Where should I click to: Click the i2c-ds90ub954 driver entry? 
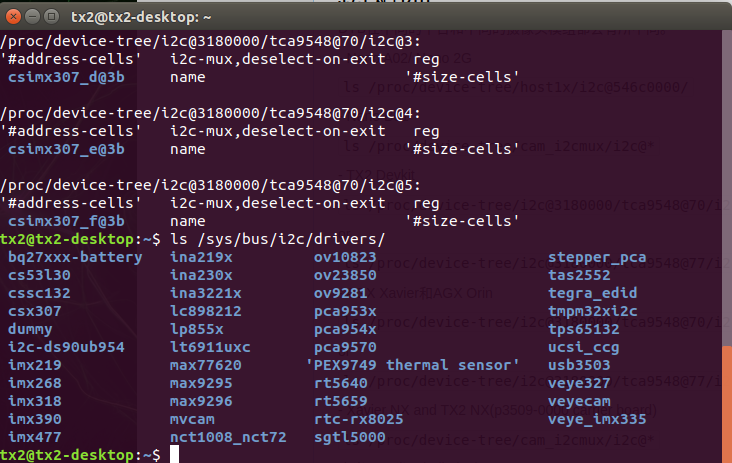tap(66, 347)
